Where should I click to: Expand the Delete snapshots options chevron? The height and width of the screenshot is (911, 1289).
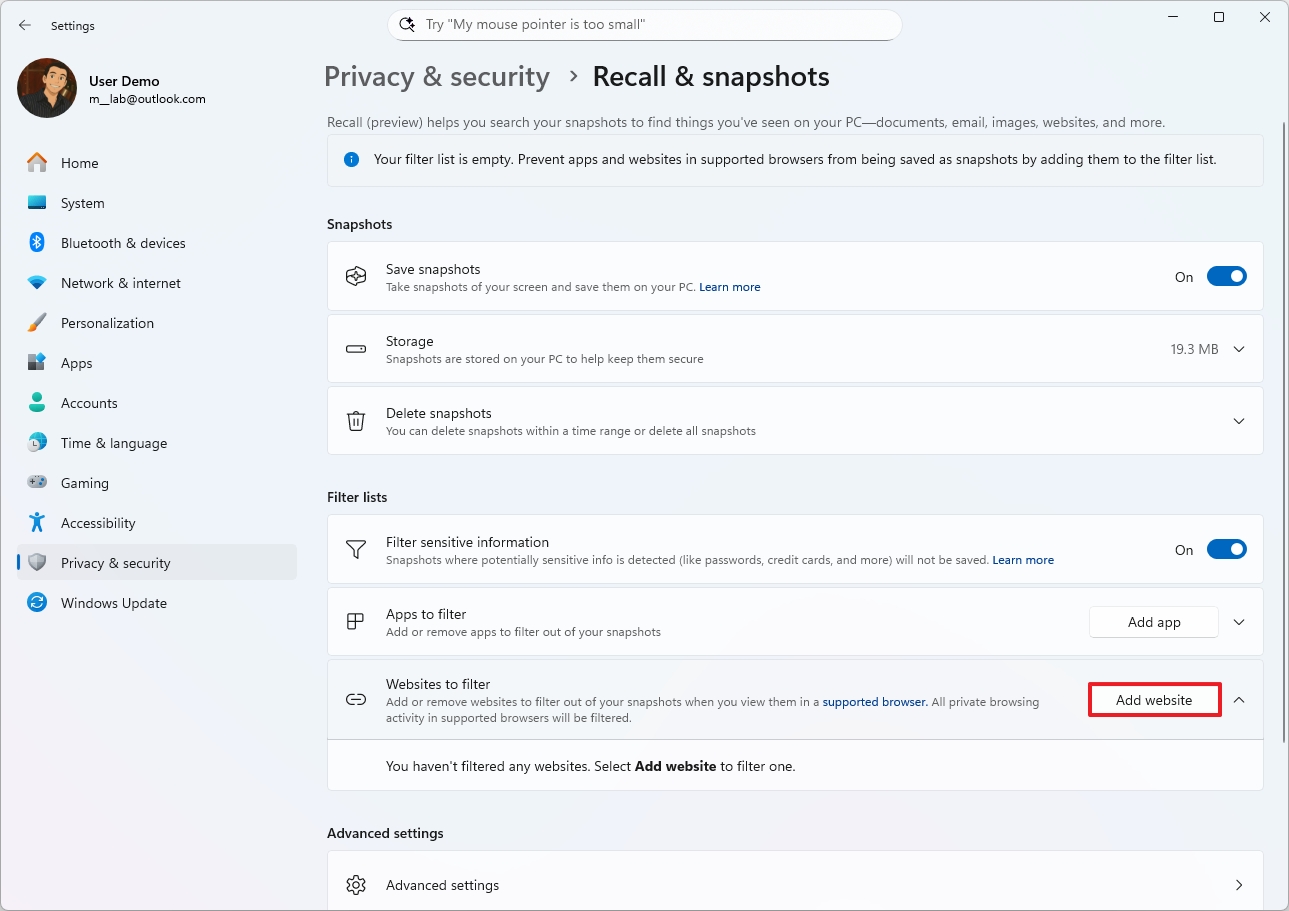tap(1239, 421)
